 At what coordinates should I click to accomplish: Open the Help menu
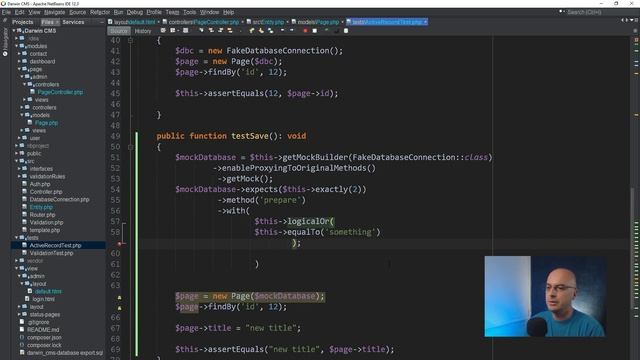tap(229, 12)
